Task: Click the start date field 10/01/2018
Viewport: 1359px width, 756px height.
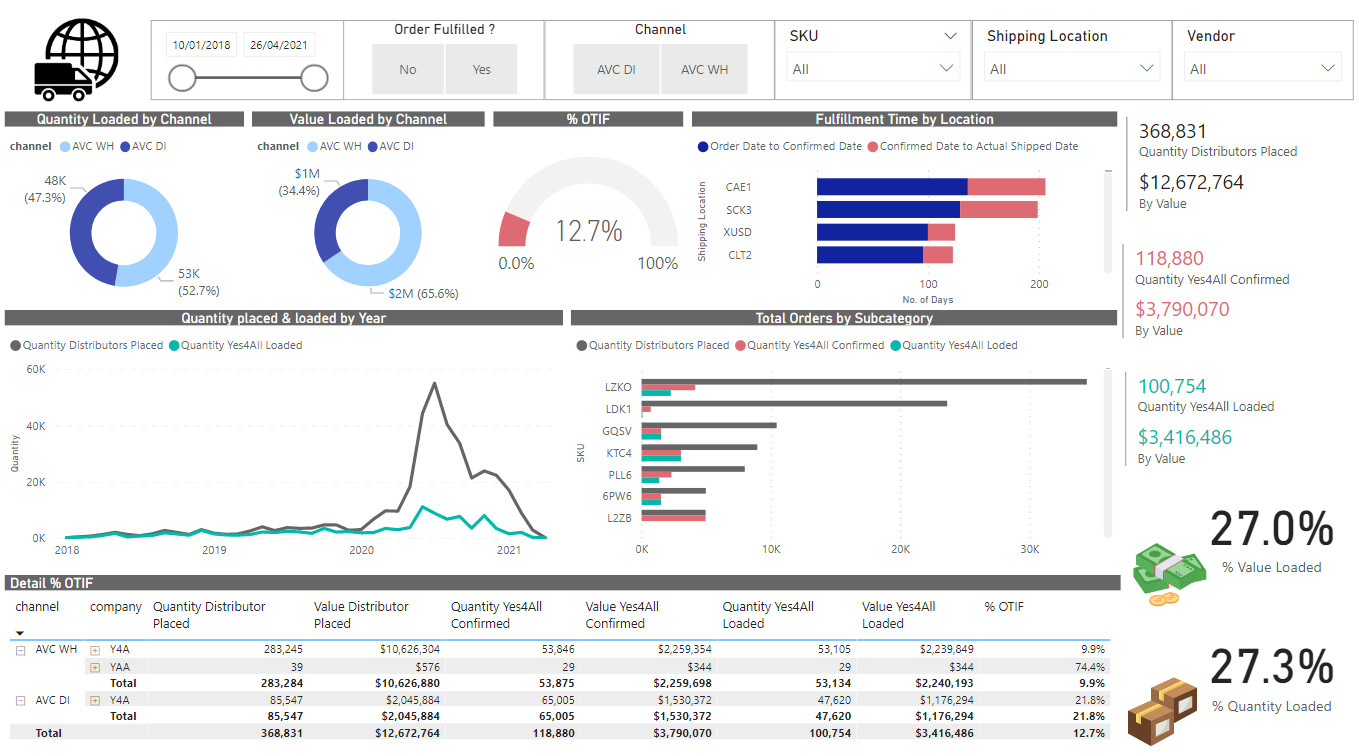Action: click(x=201, y=45)
